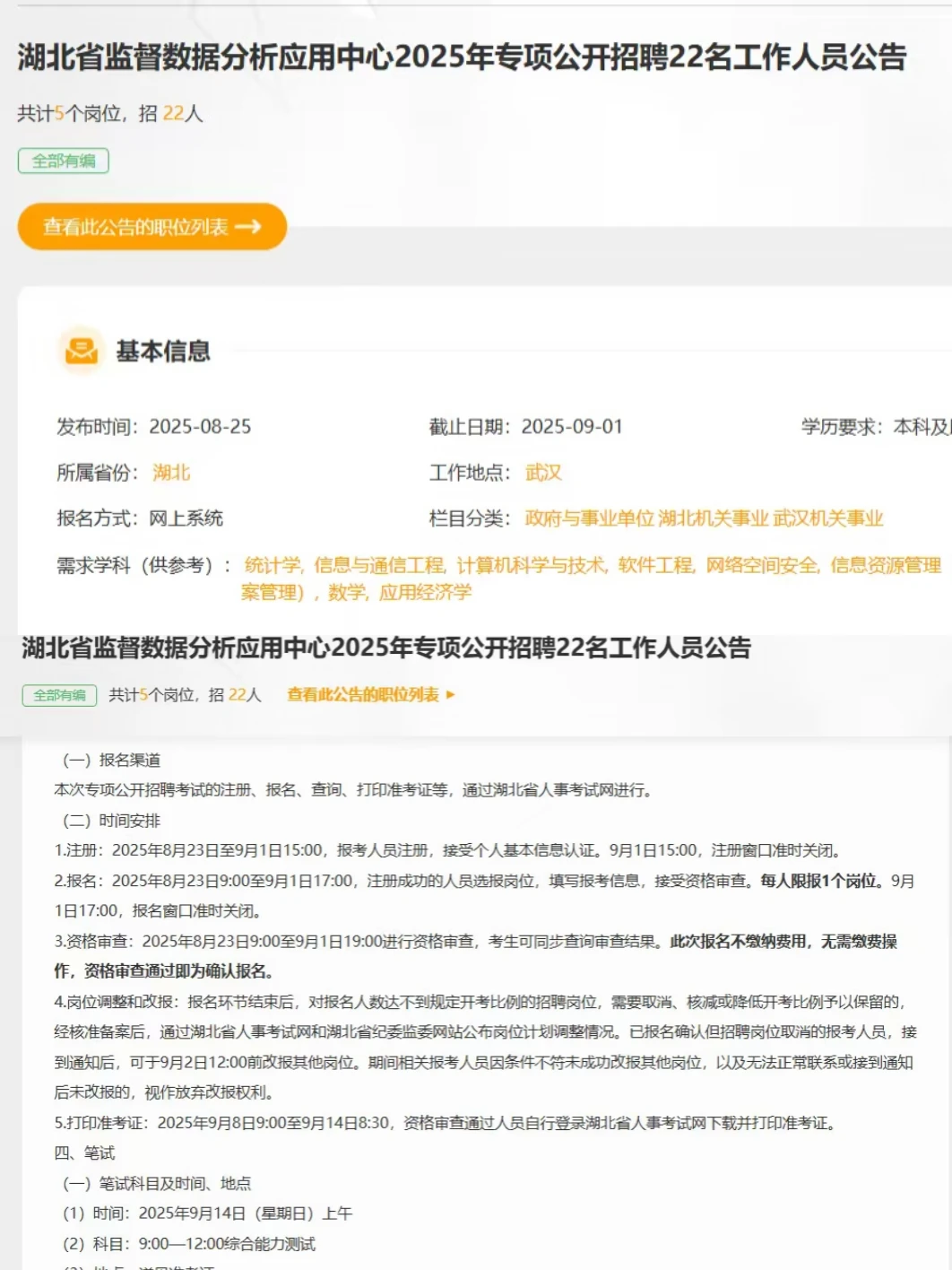Screen dimensions: 952x1270
Task: Select the 数学 subject link
Action: point(348,592)
